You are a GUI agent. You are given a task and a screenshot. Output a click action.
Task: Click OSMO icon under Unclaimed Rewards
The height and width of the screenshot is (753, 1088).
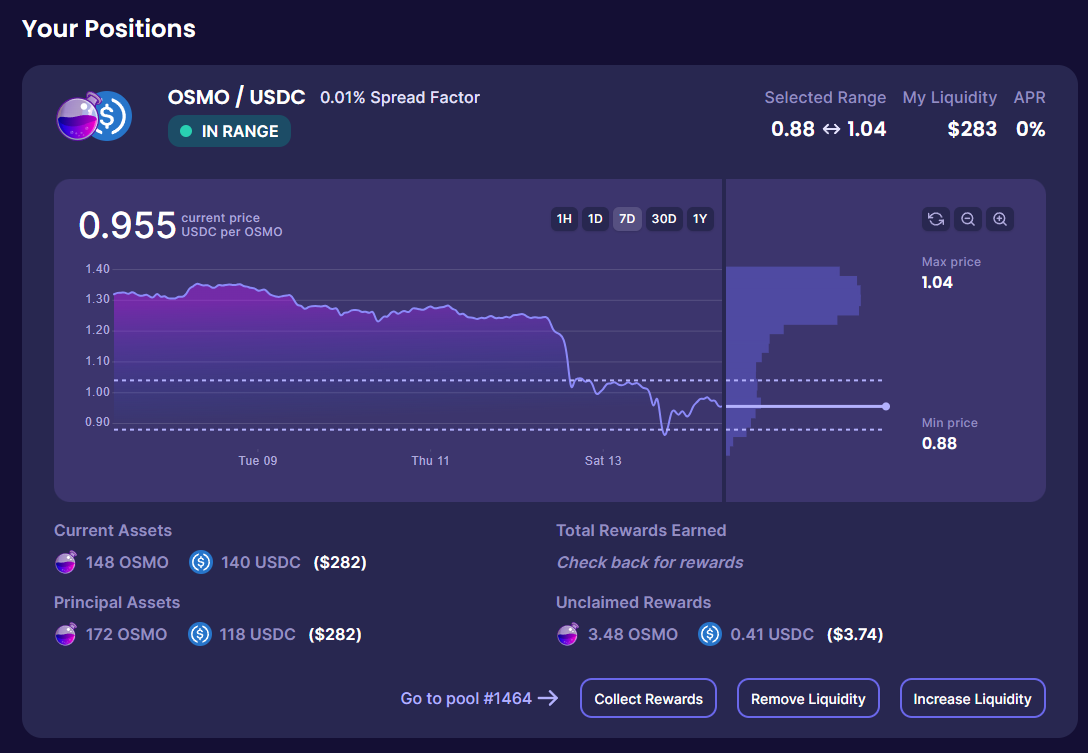568,634
